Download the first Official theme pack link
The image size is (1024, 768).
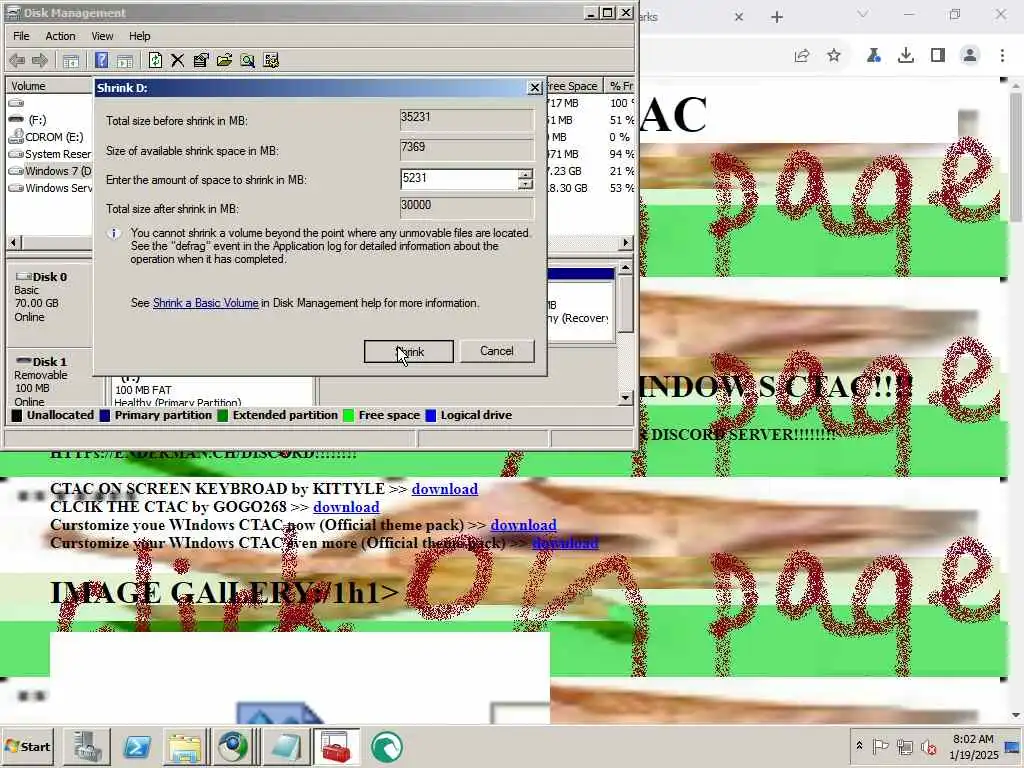pos(524,524)
